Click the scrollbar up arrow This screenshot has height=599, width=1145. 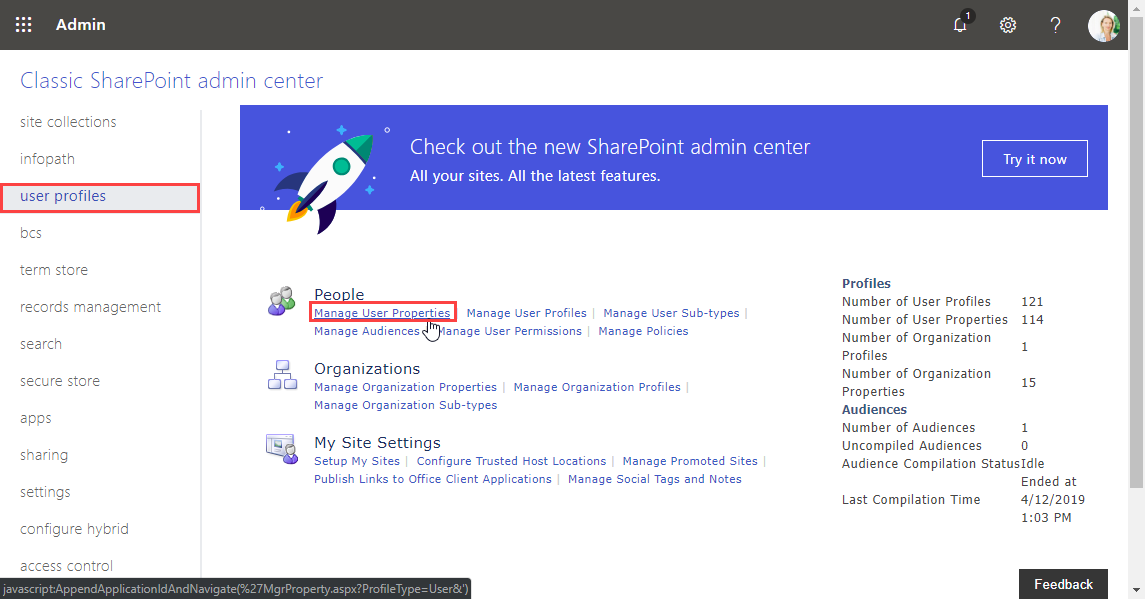pos(1136,8)
